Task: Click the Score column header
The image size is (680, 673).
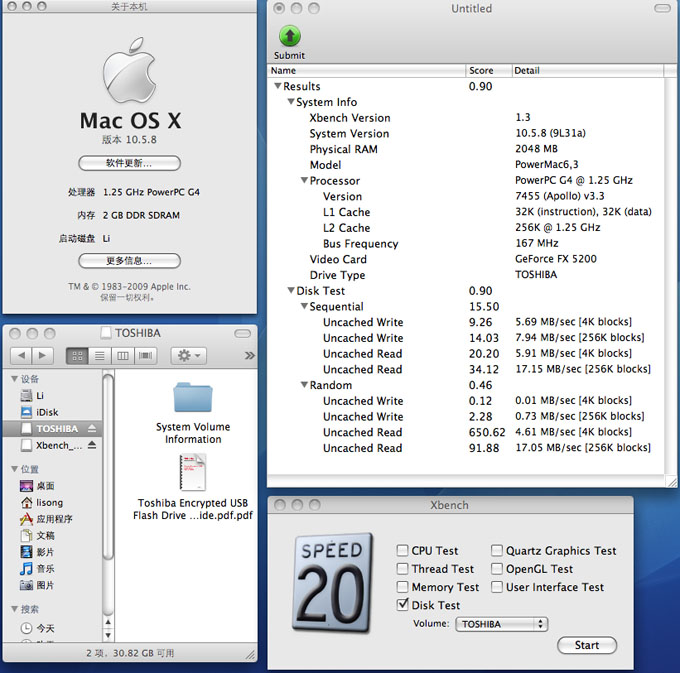Action: [488, 71]
